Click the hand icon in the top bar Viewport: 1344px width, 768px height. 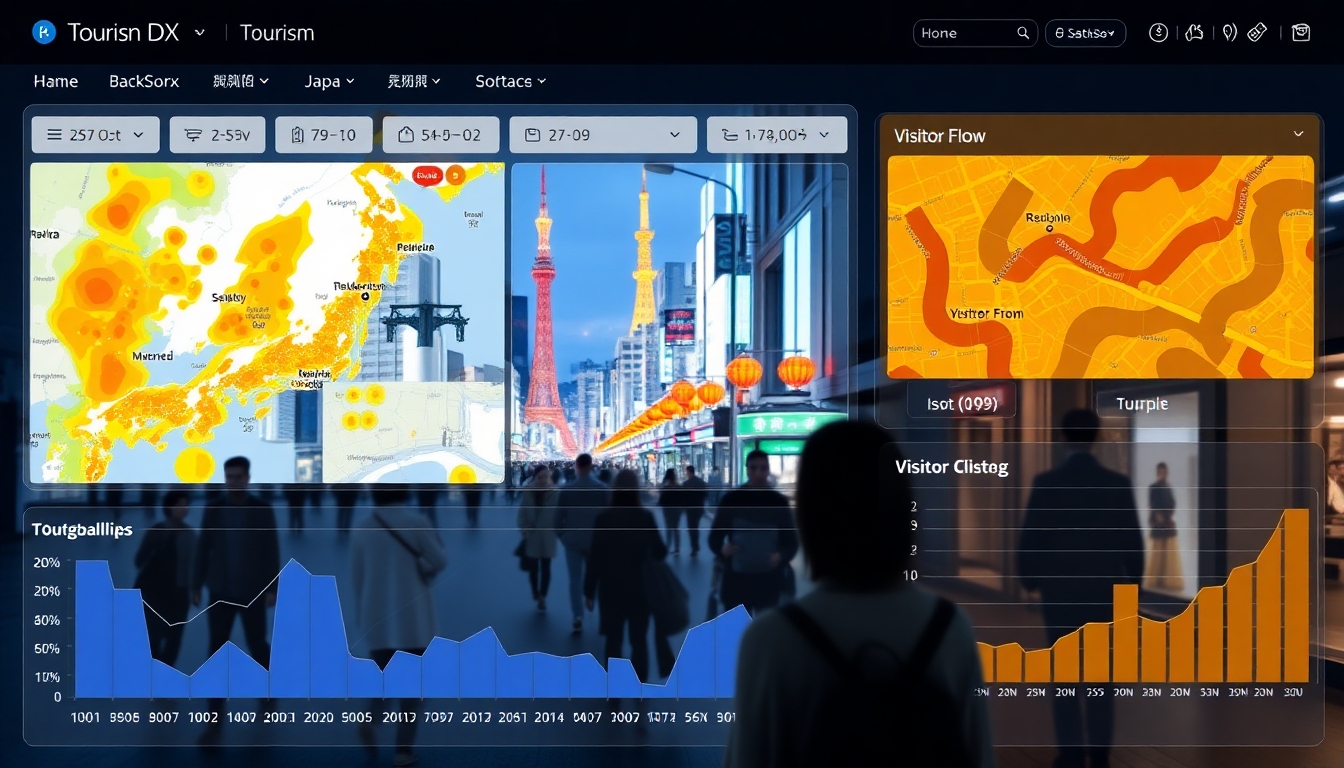point(1194,33)
